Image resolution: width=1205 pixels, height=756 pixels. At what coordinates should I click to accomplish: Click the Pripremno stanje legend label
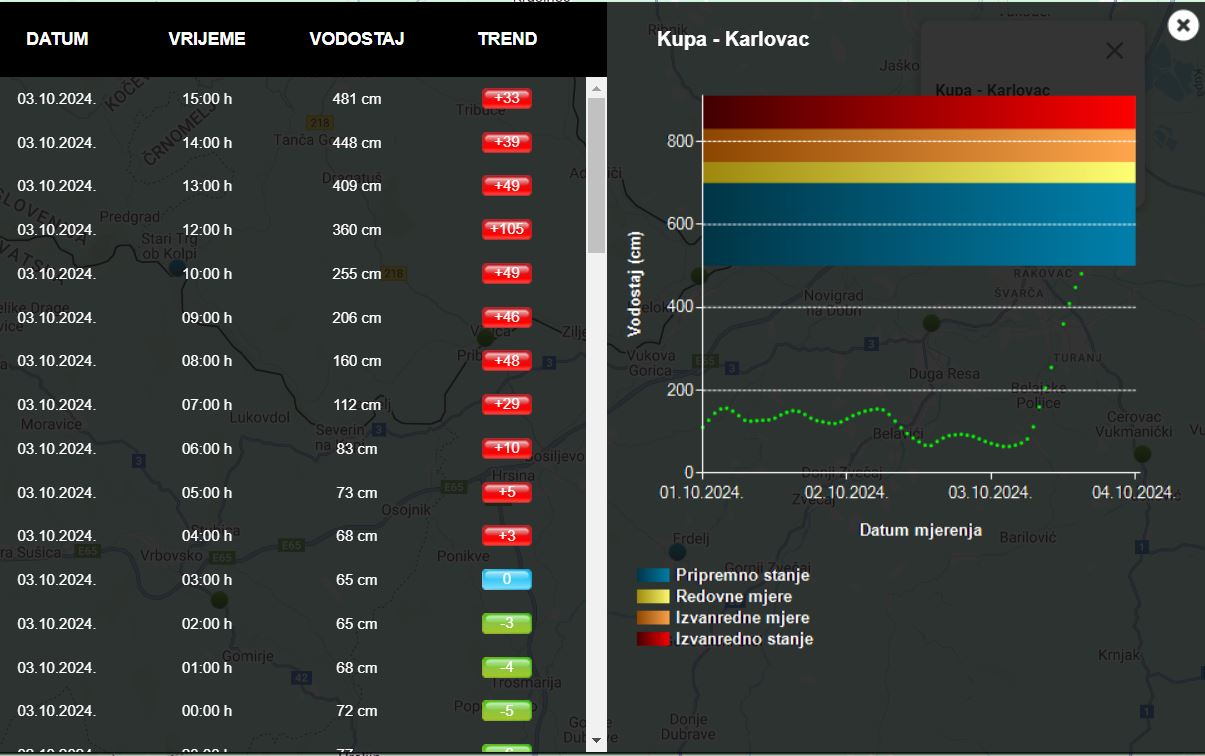point(743,575)
